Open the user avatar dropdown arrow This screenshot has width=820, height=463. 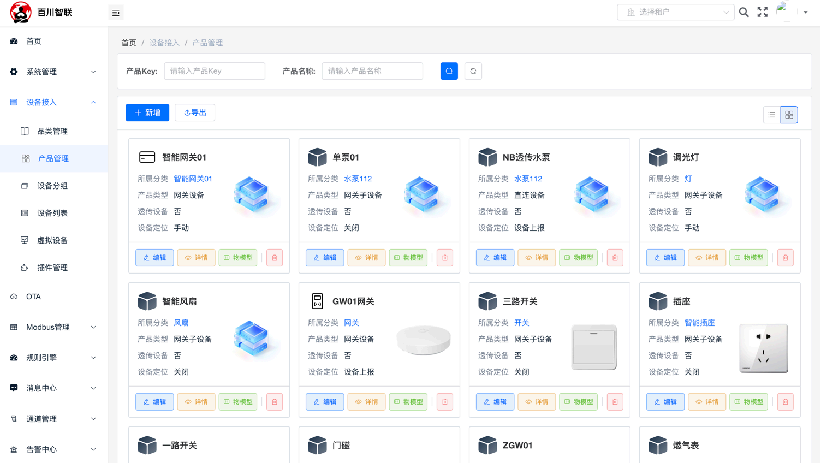click(x=807, y=14)
